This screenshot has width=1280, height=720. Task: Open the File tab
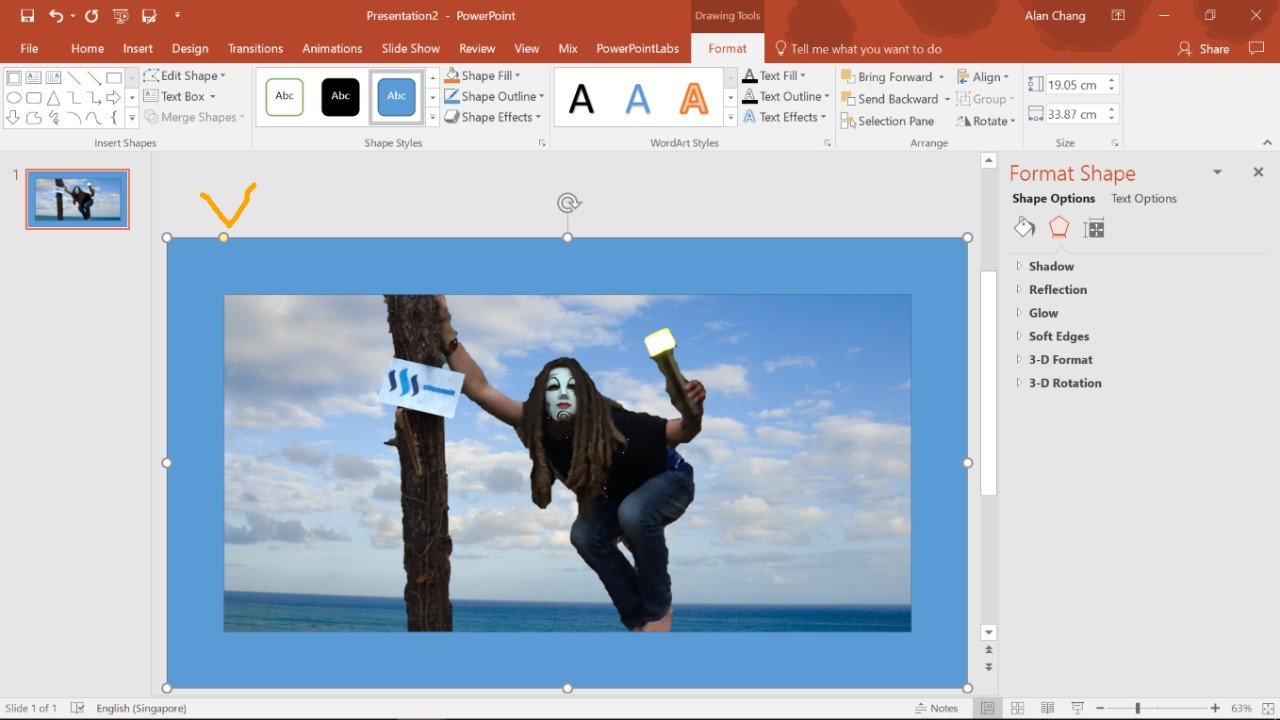(30, 48)
